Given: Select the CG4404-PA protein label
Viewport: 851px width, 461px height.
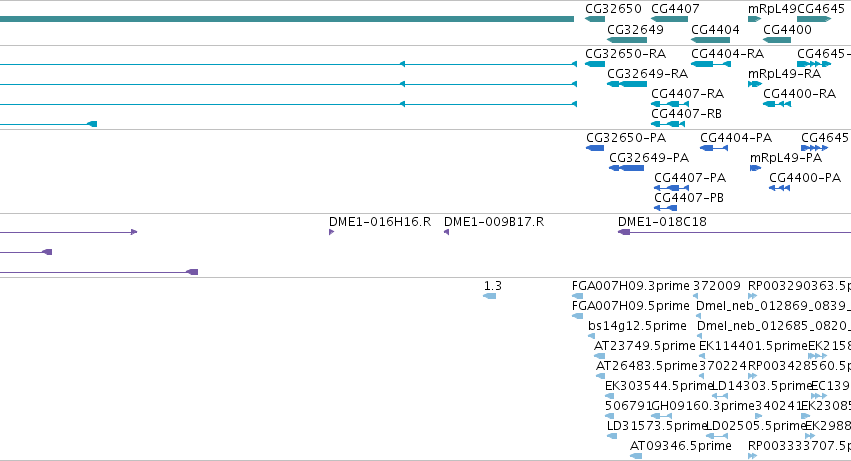Looking at the screenshot, I should point(736,137).
